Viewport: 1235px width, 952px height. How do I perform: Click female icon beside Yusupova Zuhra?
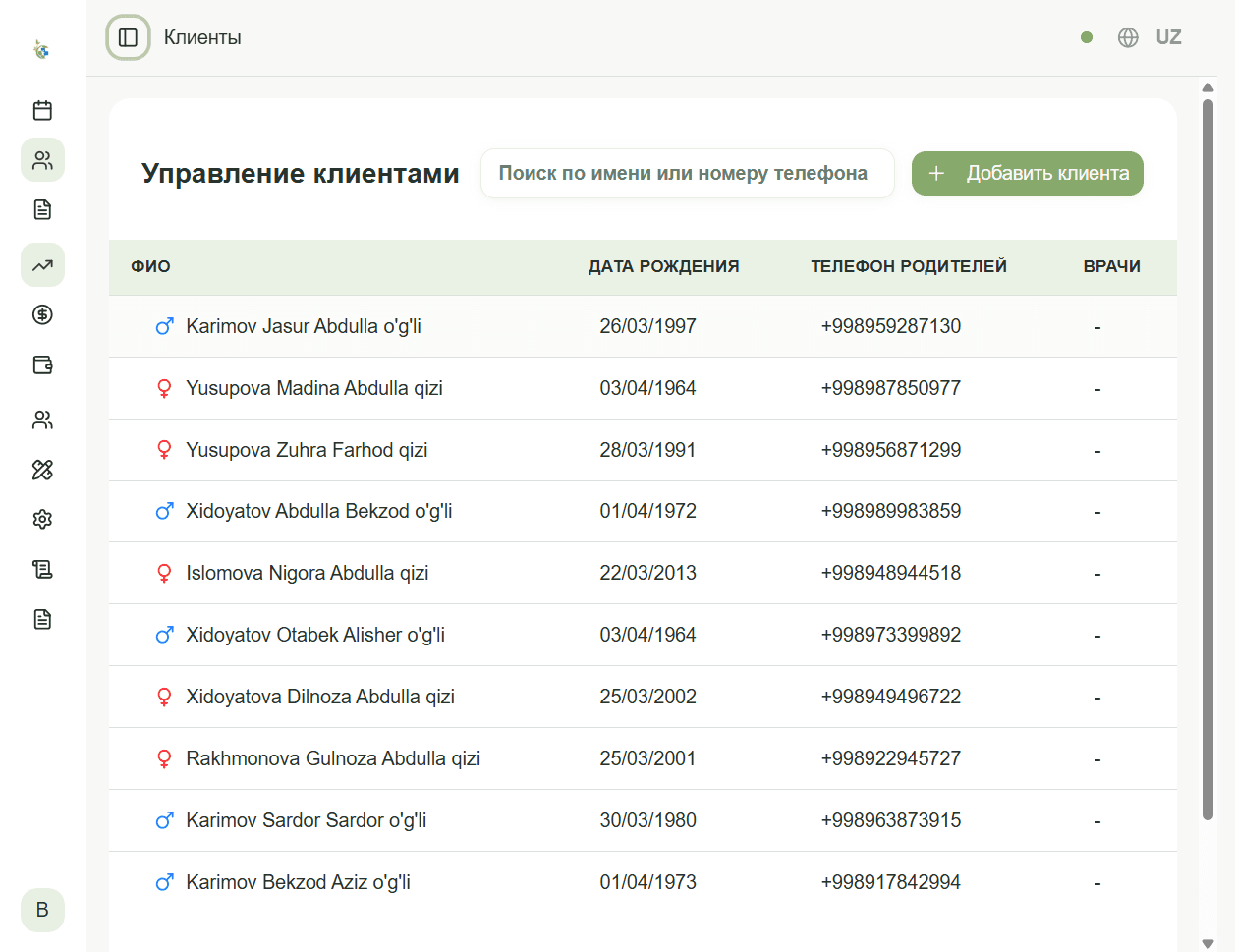pyautogui.click(x=165, y=450)
